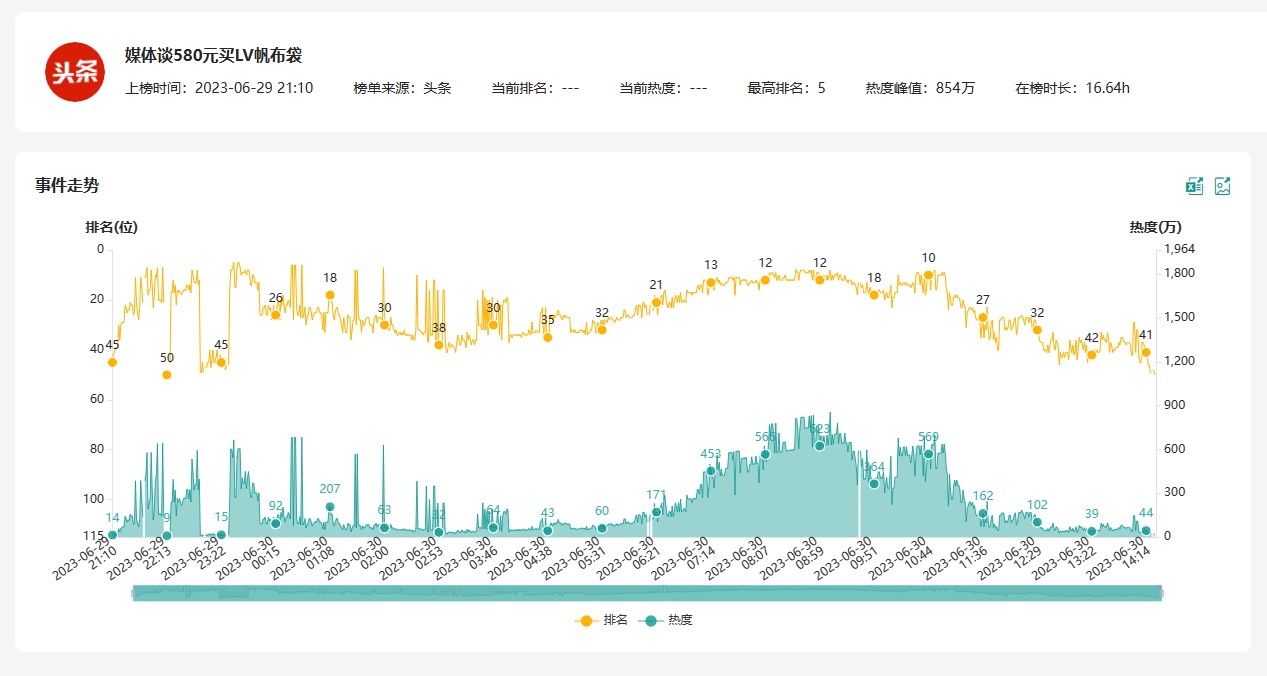Select the rank 38 data point
The height and width of the screenshot is (676, 1267).
439,345
